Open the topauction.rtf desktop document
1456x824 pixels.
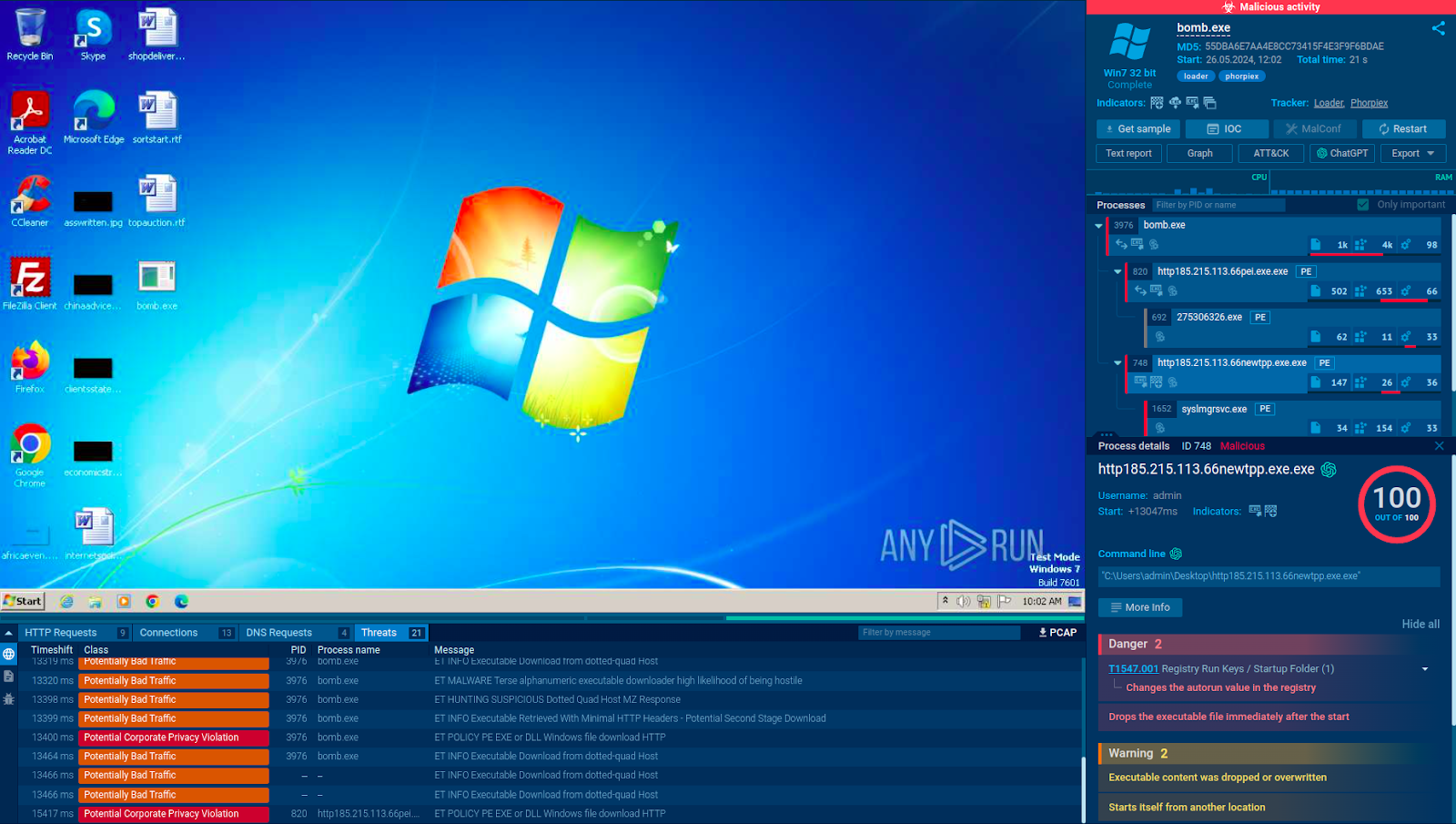157,200
